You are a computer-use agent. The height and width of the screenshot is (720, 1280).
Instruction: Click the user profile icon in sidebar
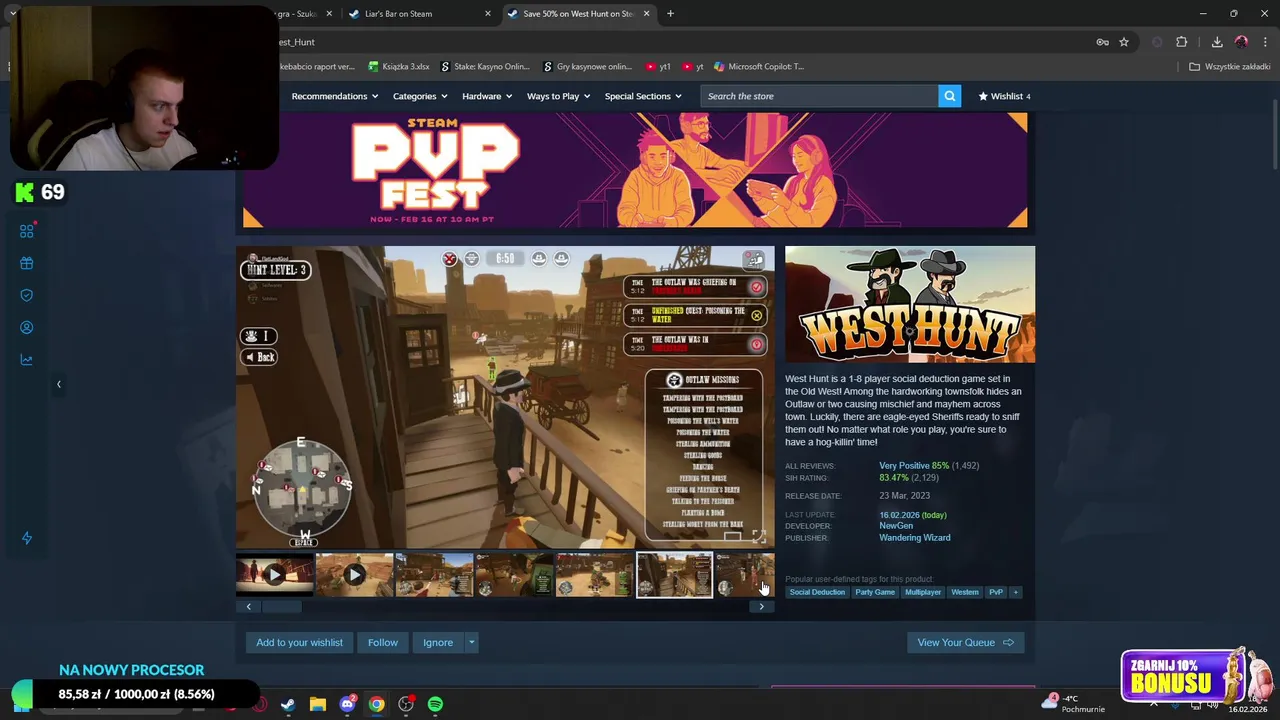(27, 327)
